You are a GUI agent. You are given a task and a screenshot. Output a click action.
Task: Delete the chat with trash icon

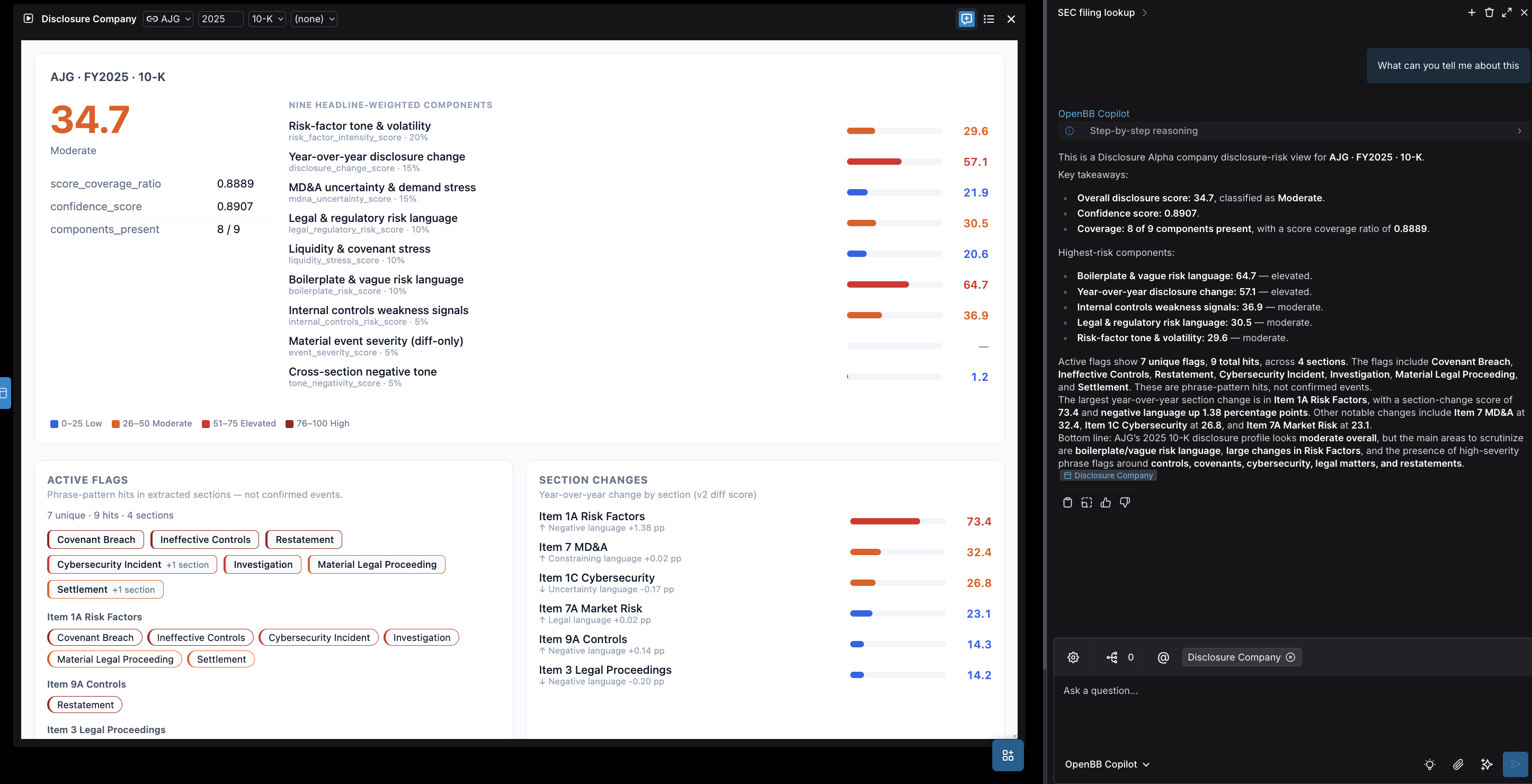point(1489,13)
